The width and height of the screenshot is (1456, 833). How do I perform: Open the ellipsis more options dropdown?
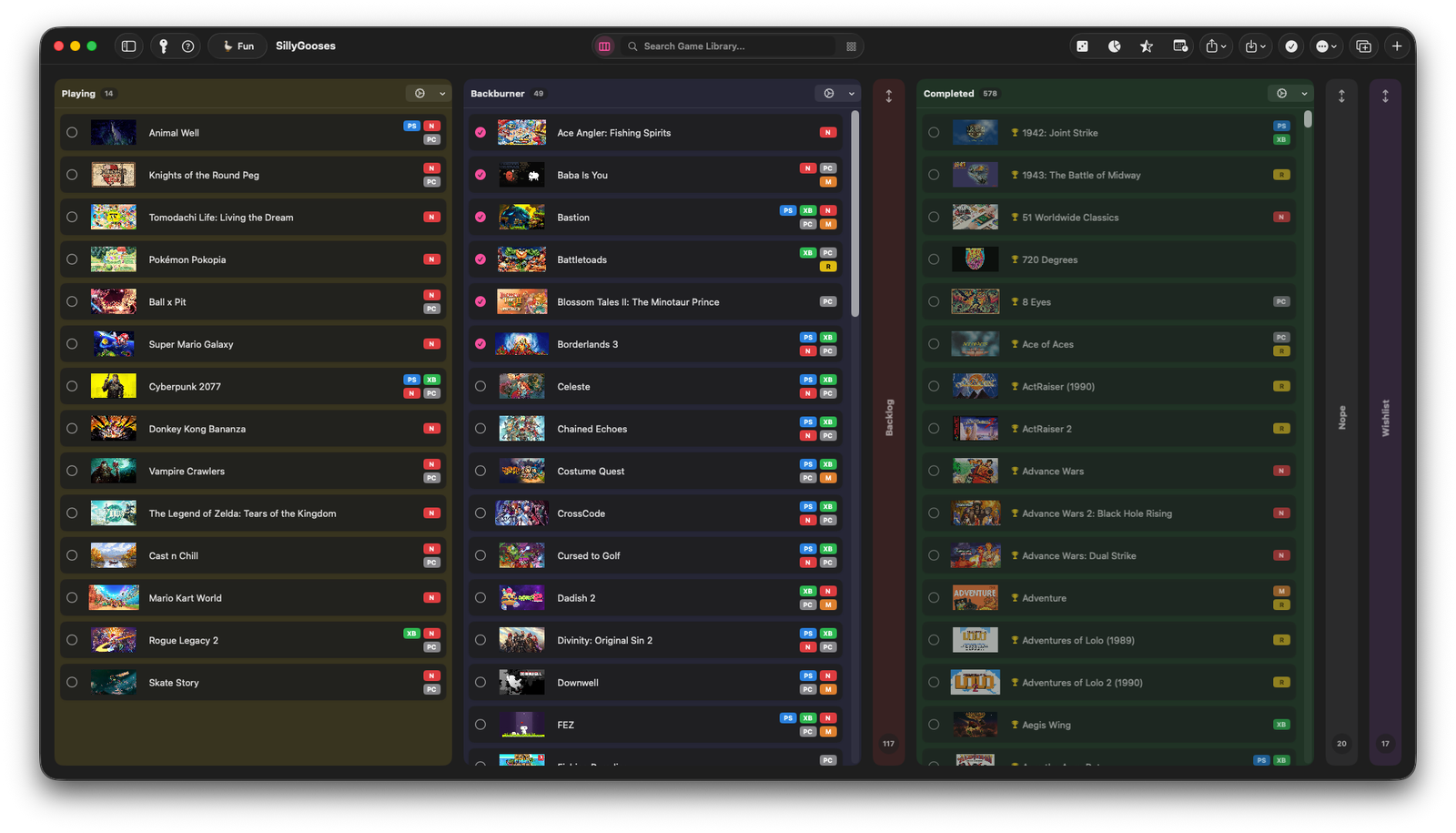pyautogui.click(x=1328, y=46)
